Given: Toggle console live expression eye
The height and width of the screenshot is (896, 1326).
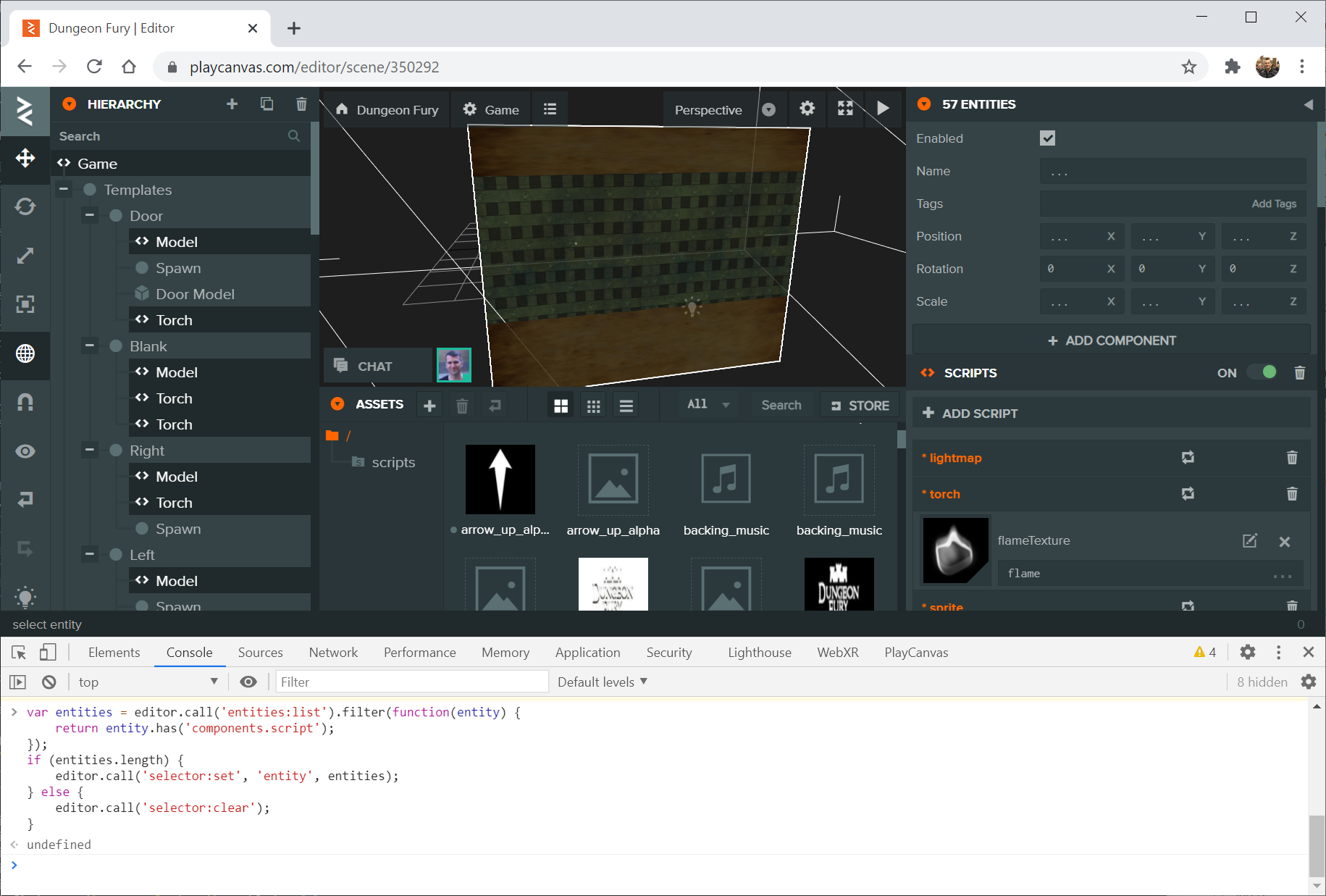Looking at the screenshot, I should tap(248, 682).
